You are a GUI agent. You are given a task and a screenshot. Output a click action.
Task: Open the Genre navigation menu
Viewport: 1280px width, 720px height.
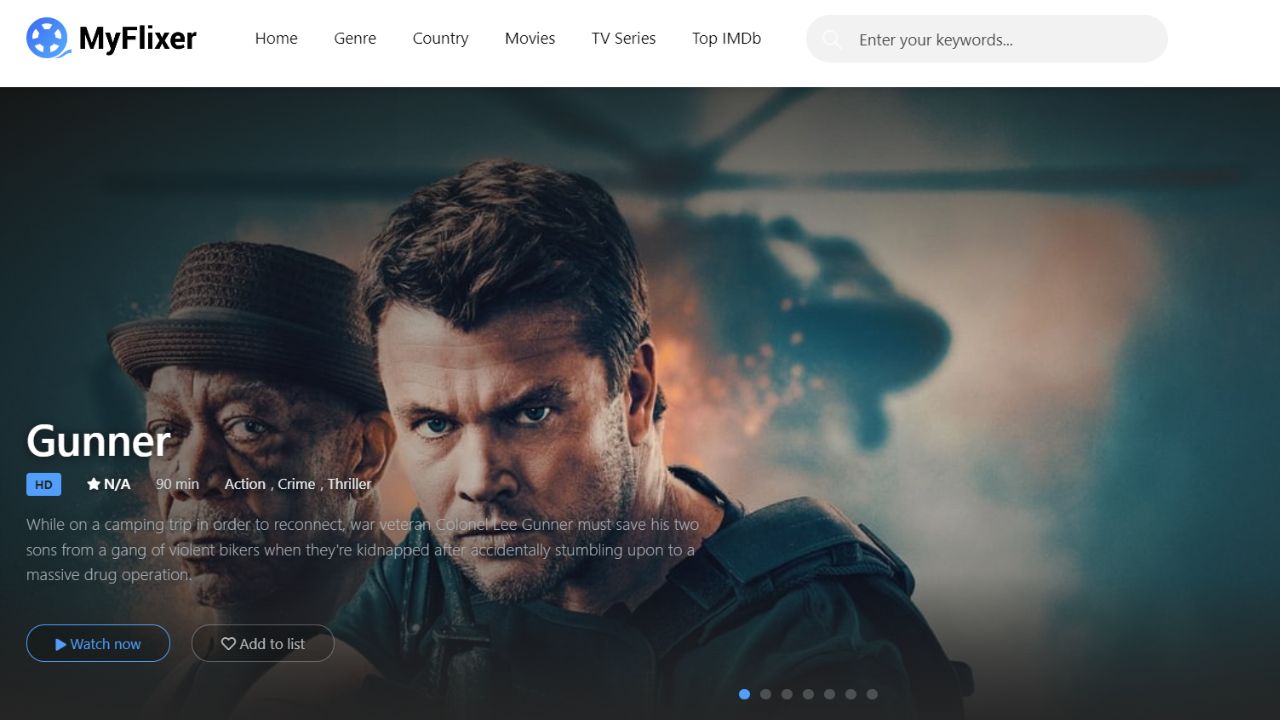355,38
